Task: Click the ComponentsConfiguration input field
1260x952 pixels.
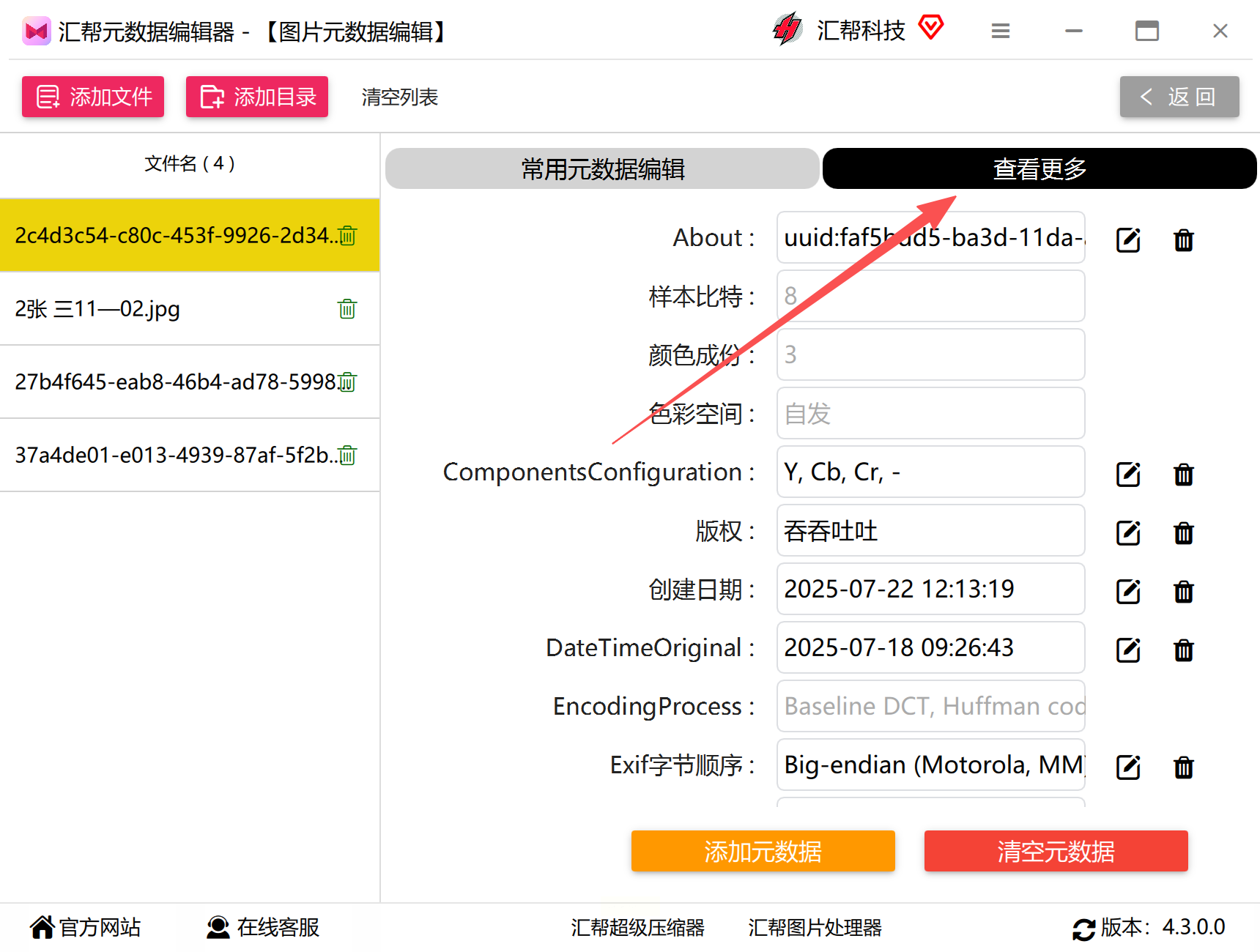Action: click(931, 472)
